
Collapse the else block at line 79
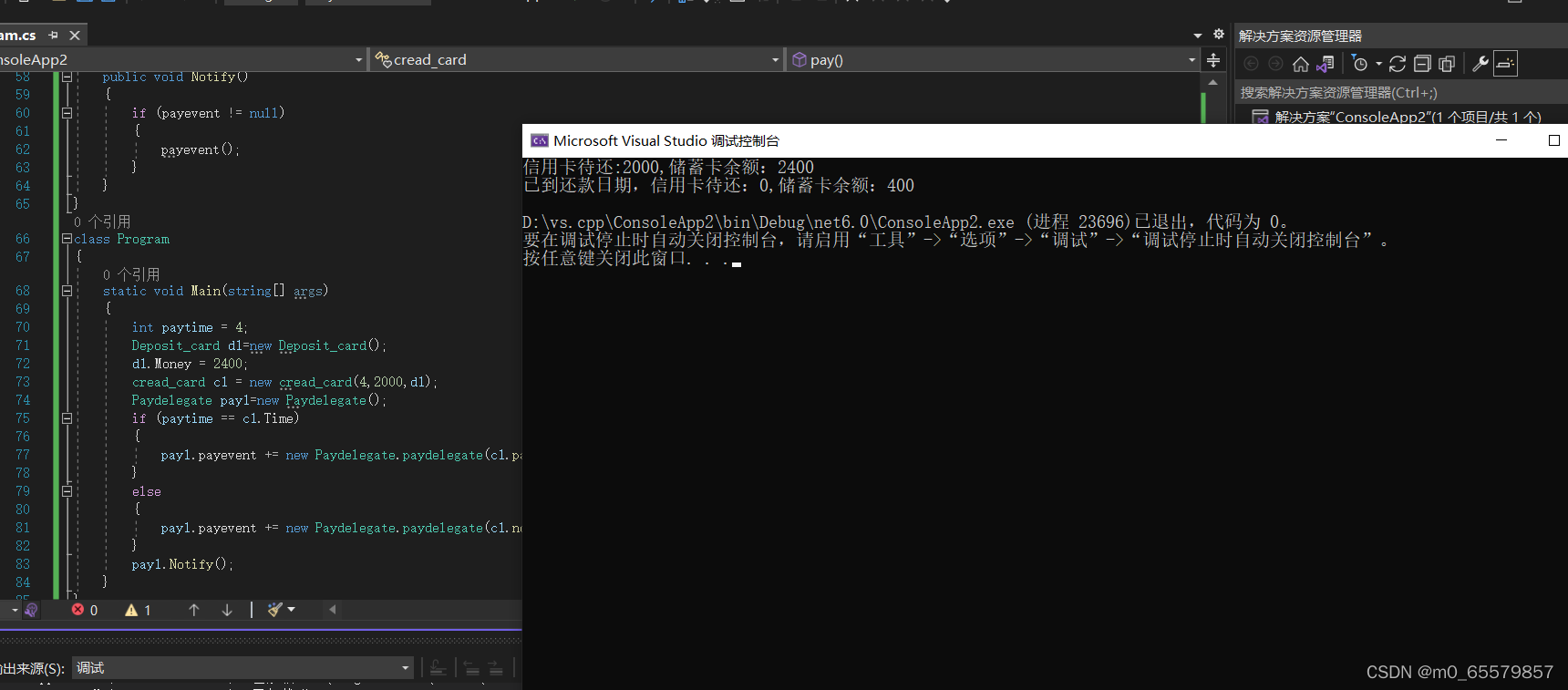(x=67, y=491)
